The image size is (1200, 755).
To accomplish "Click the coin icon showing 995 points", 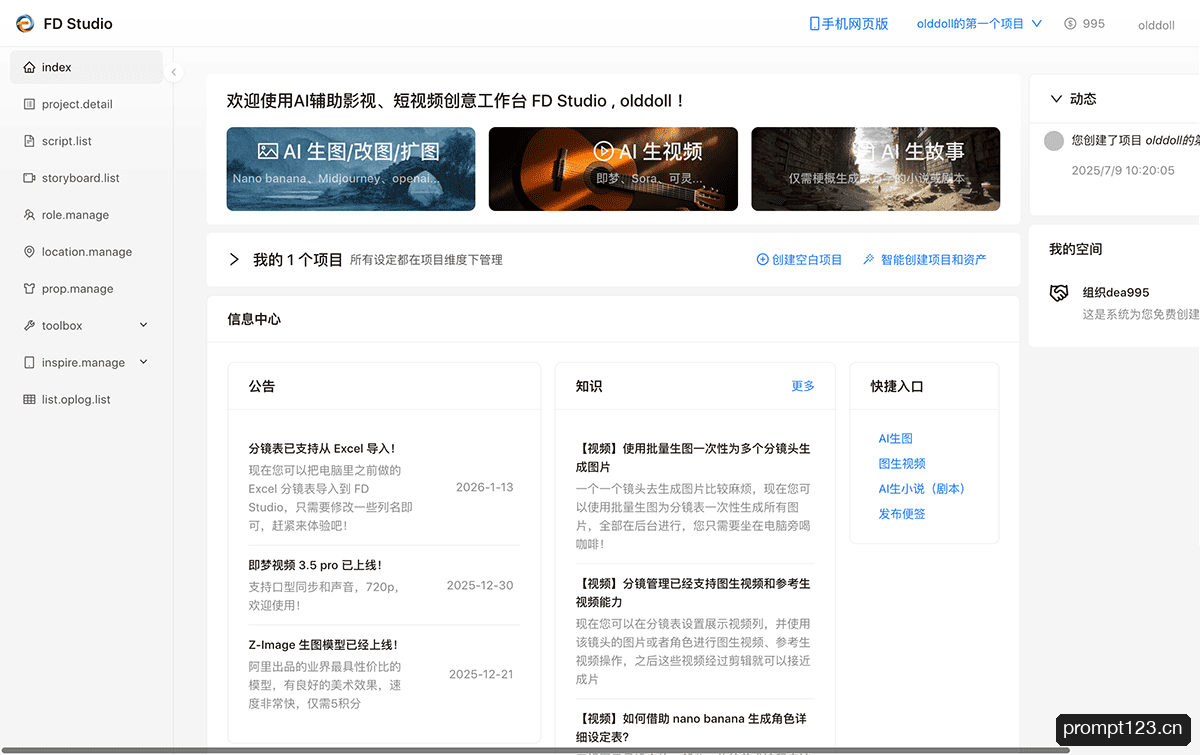I will point(1070,23).
